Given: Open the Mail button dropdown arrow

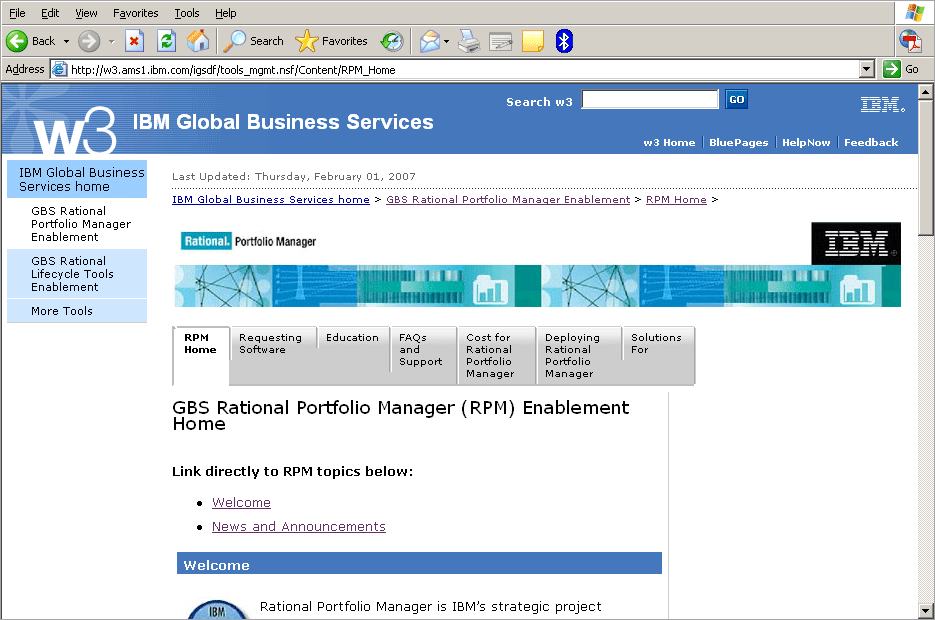Looking at the screenshot, I should (446, 41).
